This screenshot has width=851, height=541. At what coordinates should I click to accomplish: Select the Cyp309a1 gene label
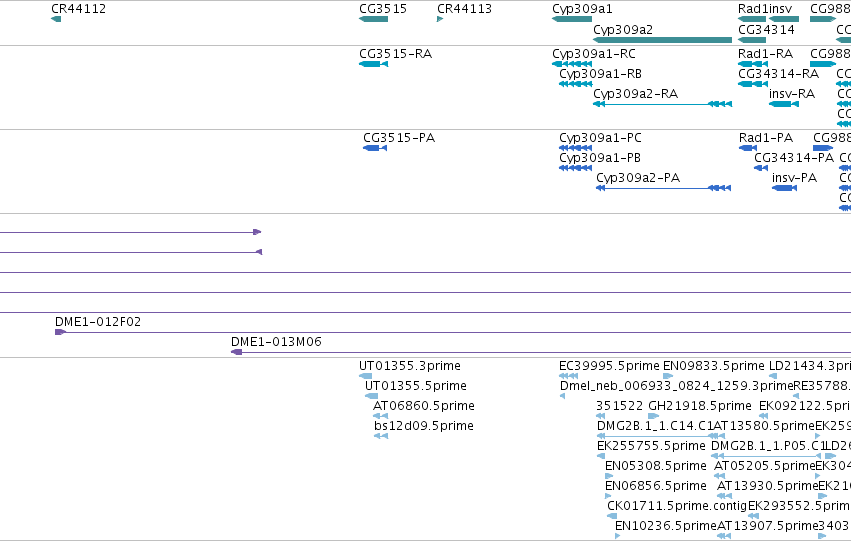[x=582, y=9]
